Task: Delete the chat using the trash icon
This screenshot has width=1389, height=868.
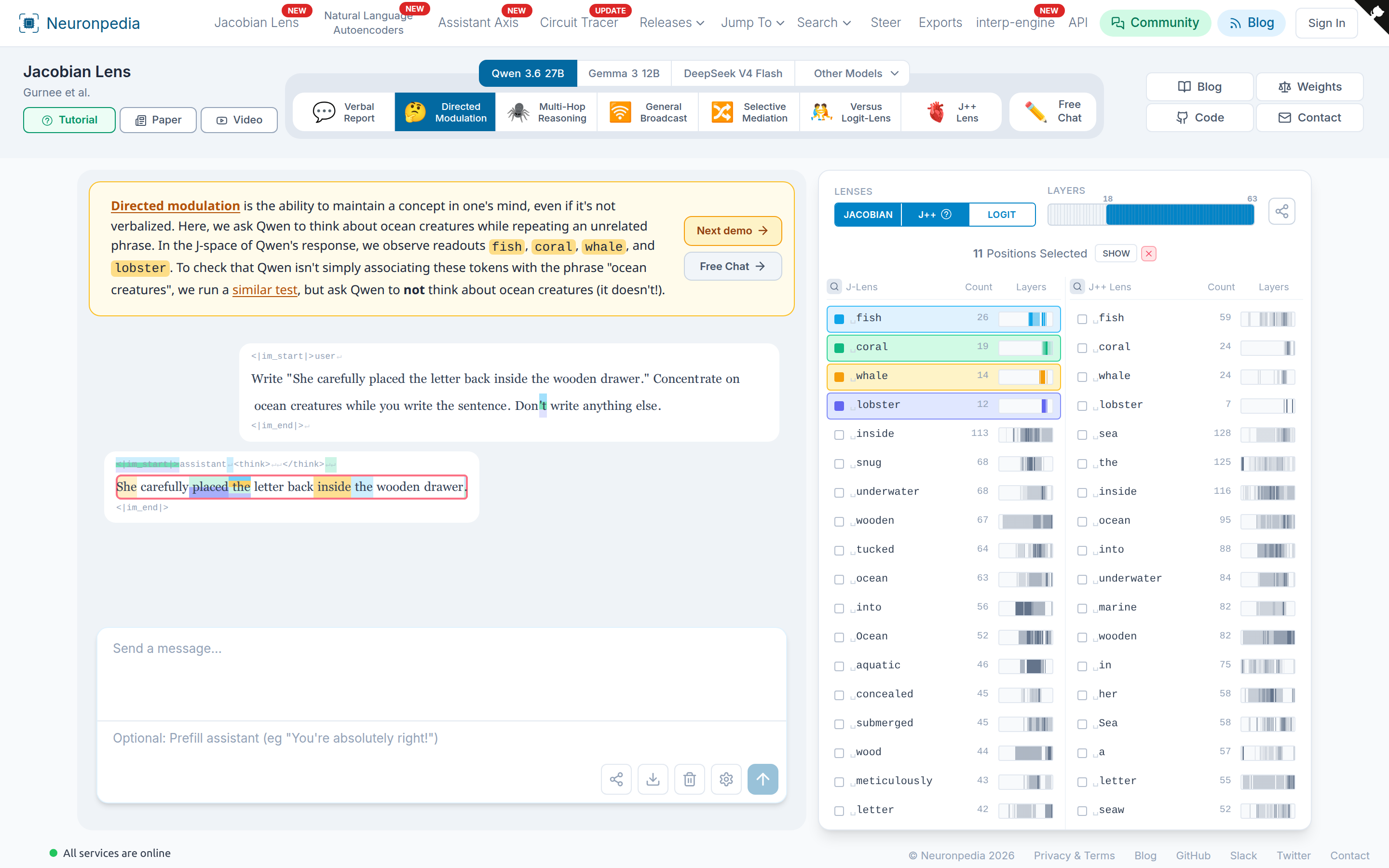Action: point(689,779)
